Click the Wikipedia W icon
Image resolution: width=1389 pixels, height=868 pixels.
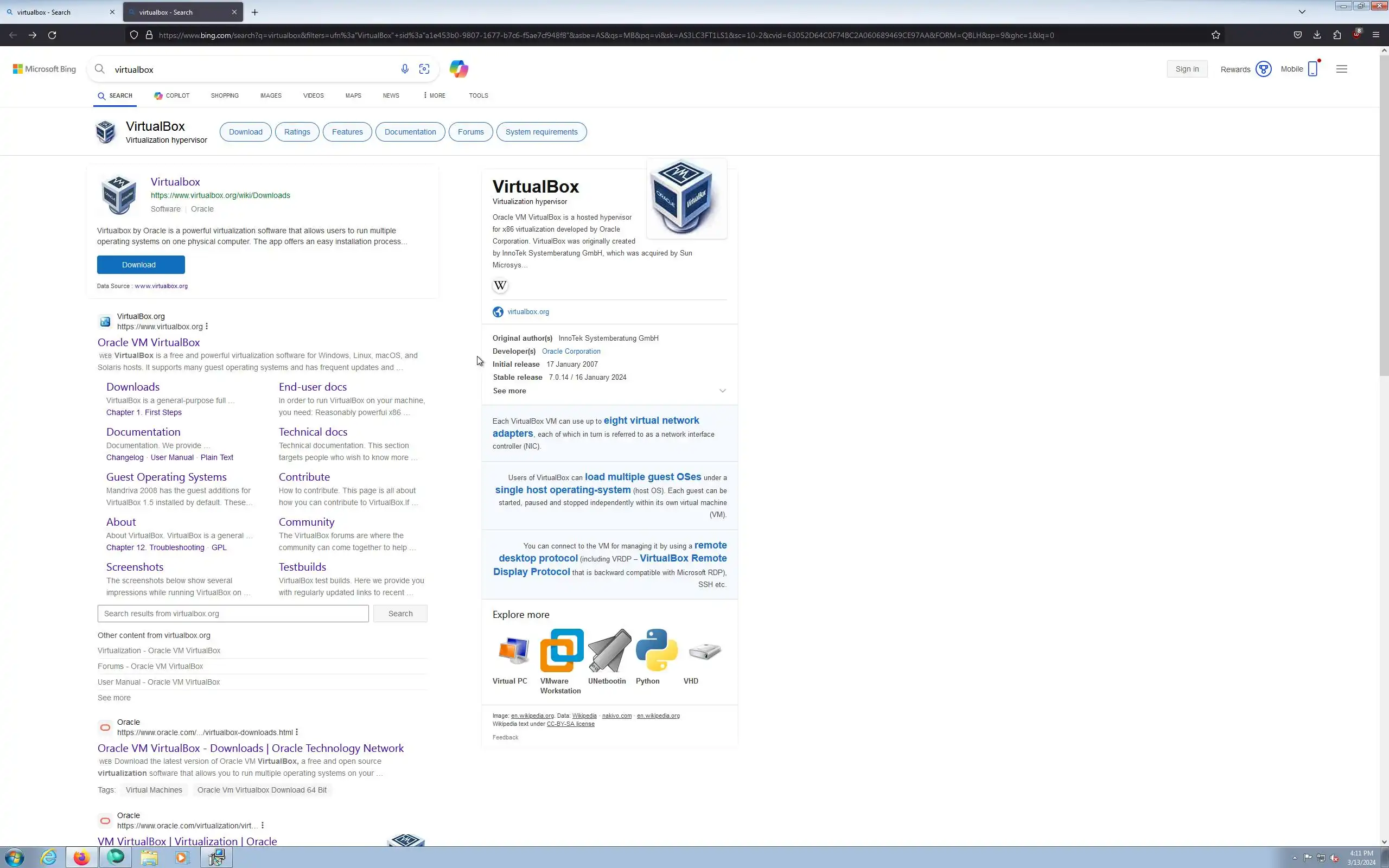pos(500,285)
